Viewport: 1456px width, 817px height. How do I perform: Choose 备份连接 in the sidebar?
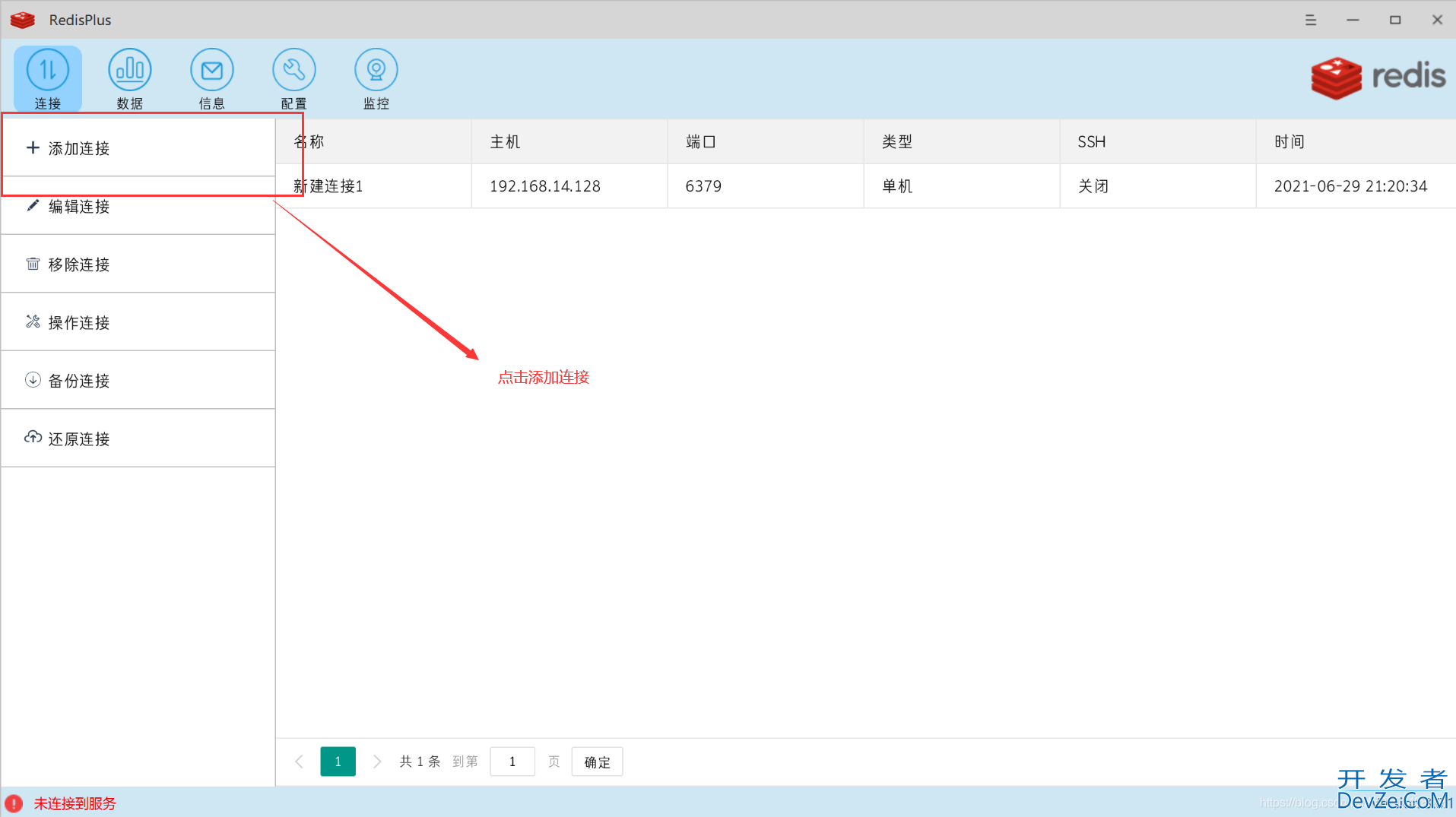tap(138, 380)
